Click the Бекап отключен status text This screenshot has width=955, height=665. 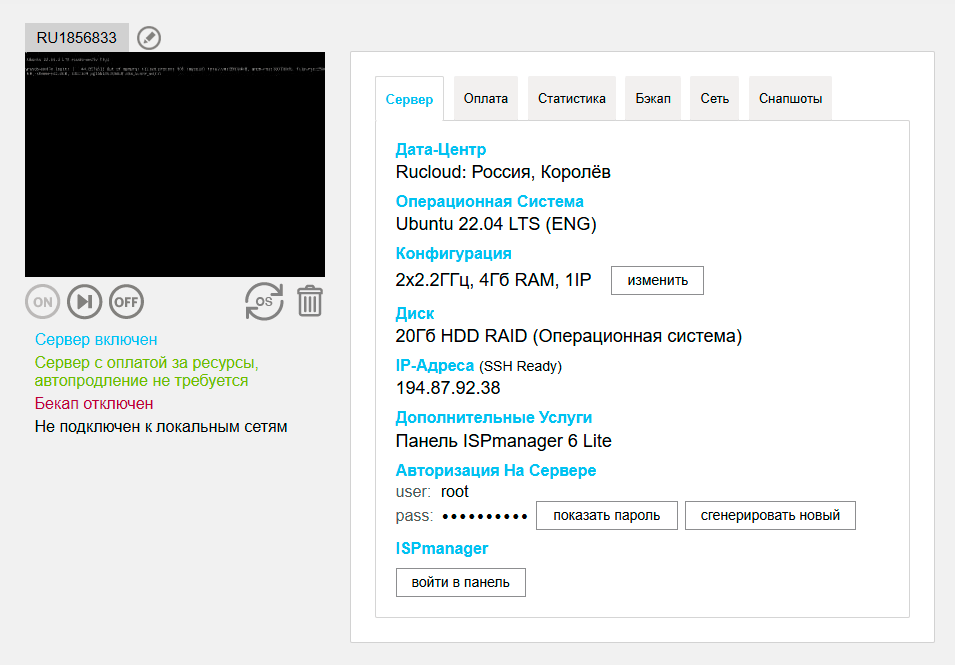coord(77,404)
